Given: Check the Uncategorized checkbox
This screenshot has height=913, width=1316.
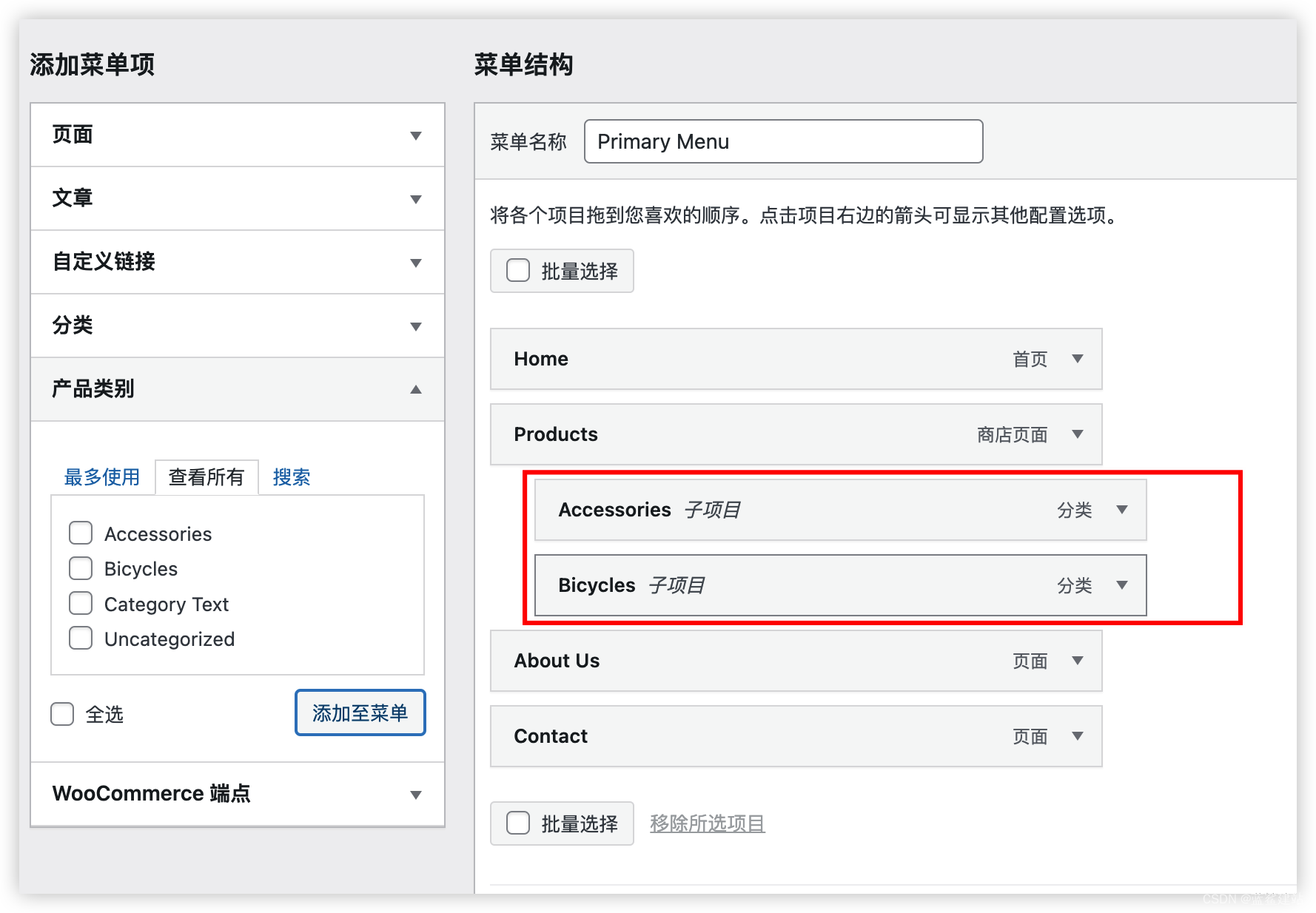Looking at the screenshot, I should 81,638.
